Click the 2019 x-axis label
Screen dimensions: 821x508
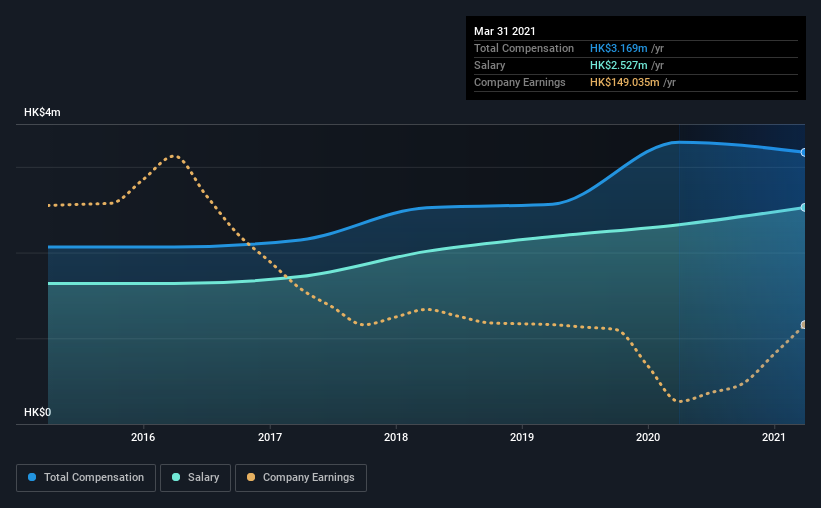[x=522, y=437]
